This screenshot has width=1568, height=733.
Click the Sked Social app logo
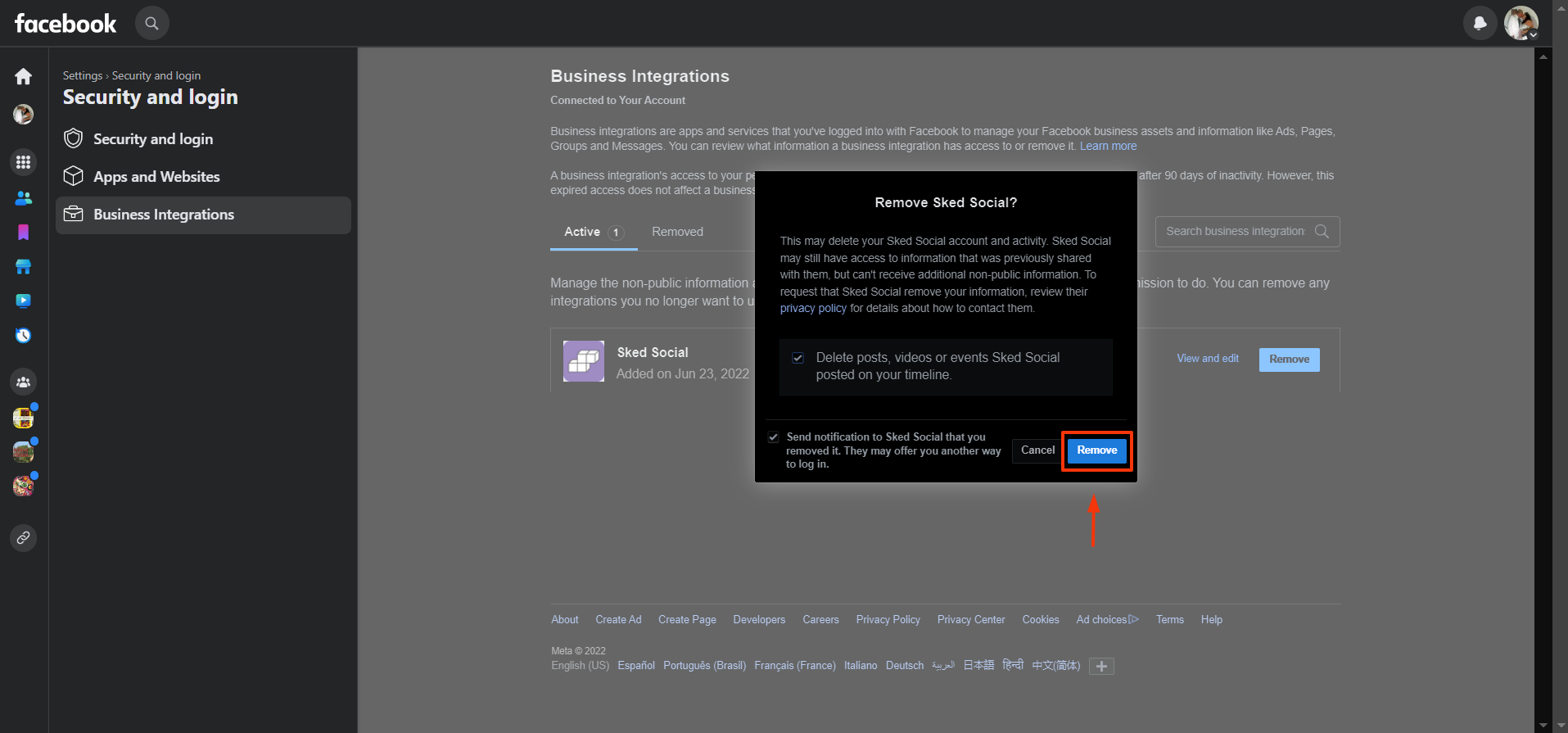coord(584,361)
